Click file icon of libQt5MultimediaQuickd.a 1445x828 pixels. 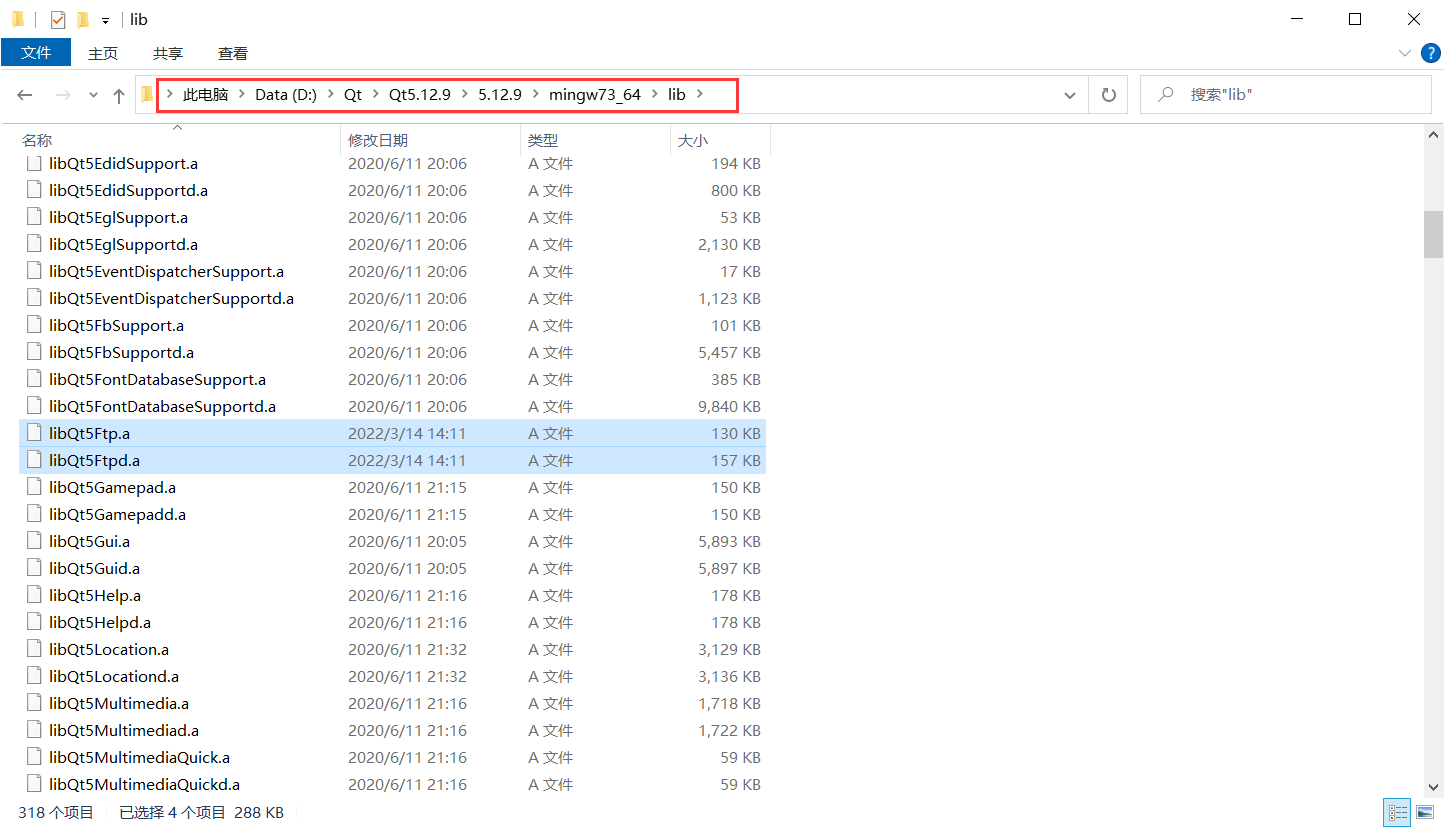coord(34,784)
